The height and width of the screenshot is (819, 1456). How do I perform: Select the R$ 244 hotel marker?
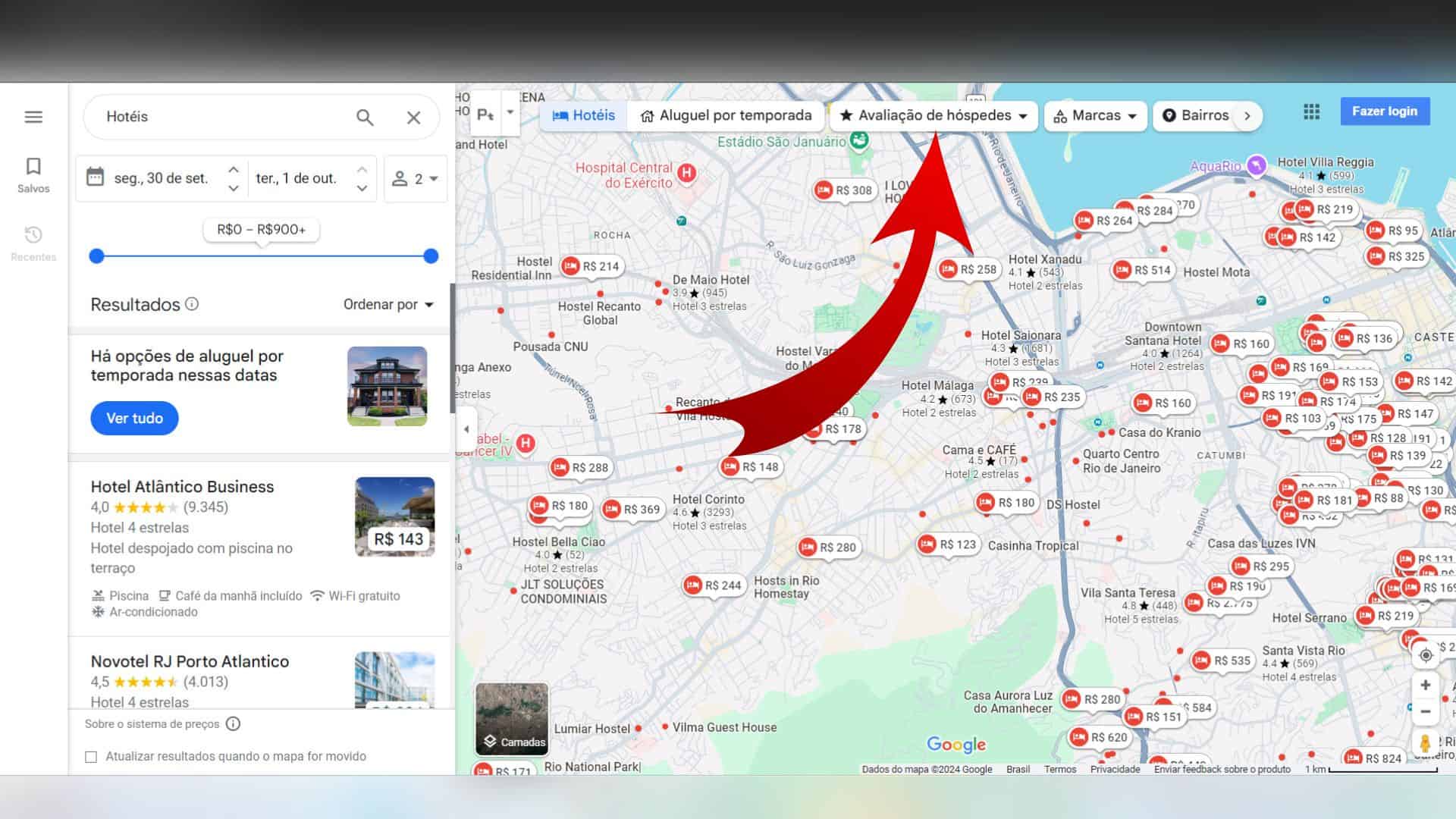pos(714,585)
